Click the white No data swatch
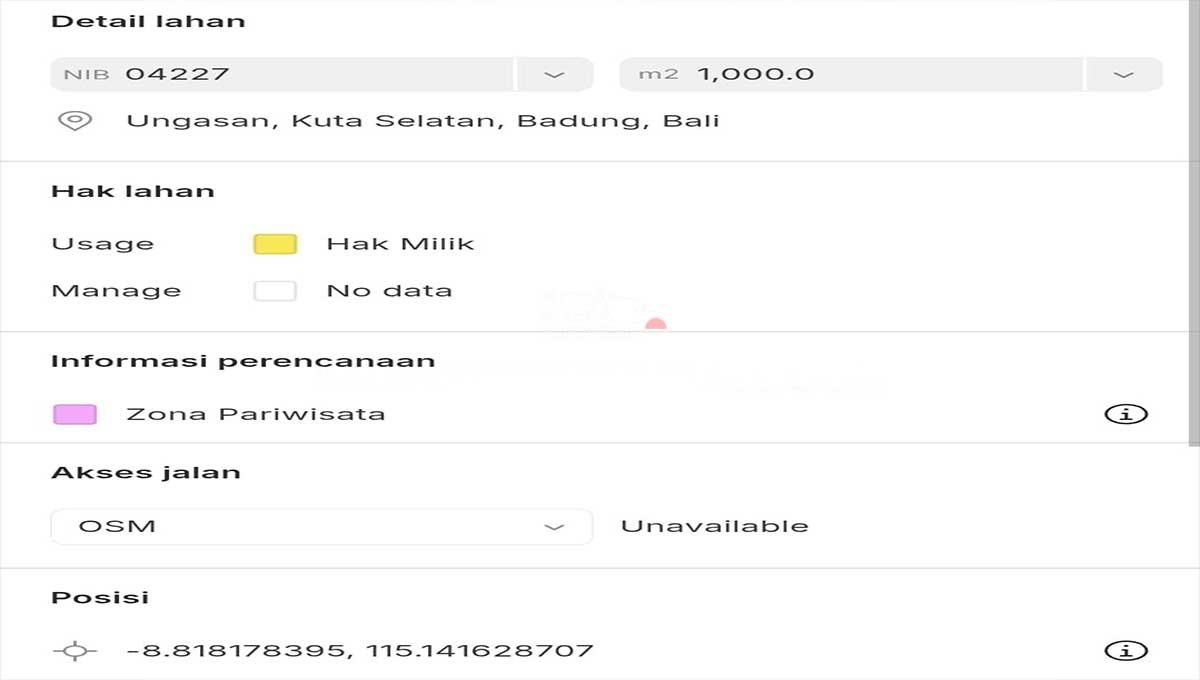This screenshot has width=1200, height=680. coord(275,291)
